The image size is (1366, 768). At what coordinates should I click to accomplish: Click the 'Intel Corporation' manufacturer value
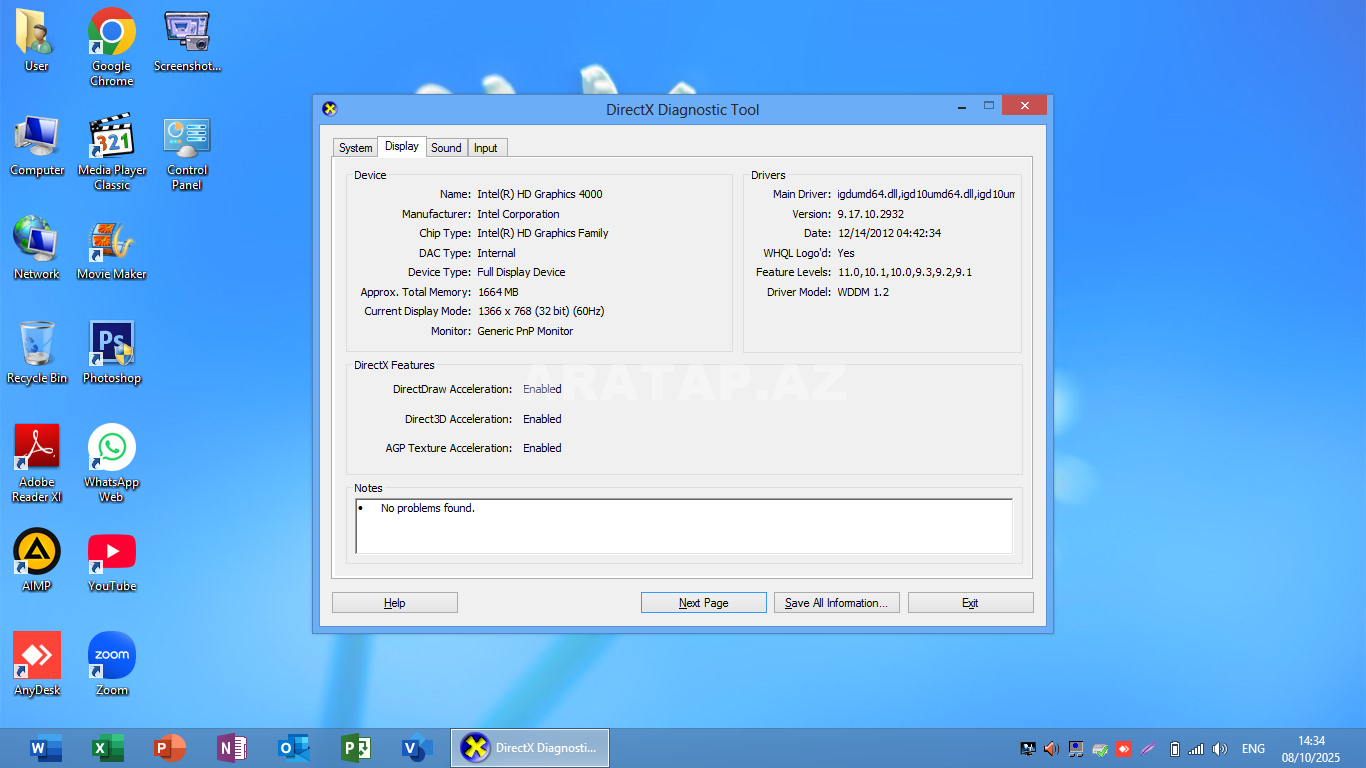(x=518, y=214)
